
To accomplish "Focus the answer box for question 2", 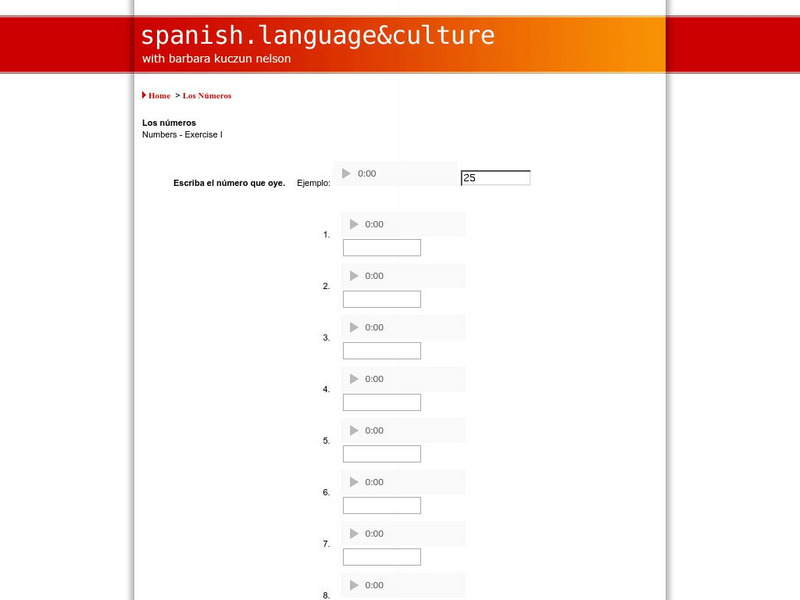I will [x=382, y=299].
